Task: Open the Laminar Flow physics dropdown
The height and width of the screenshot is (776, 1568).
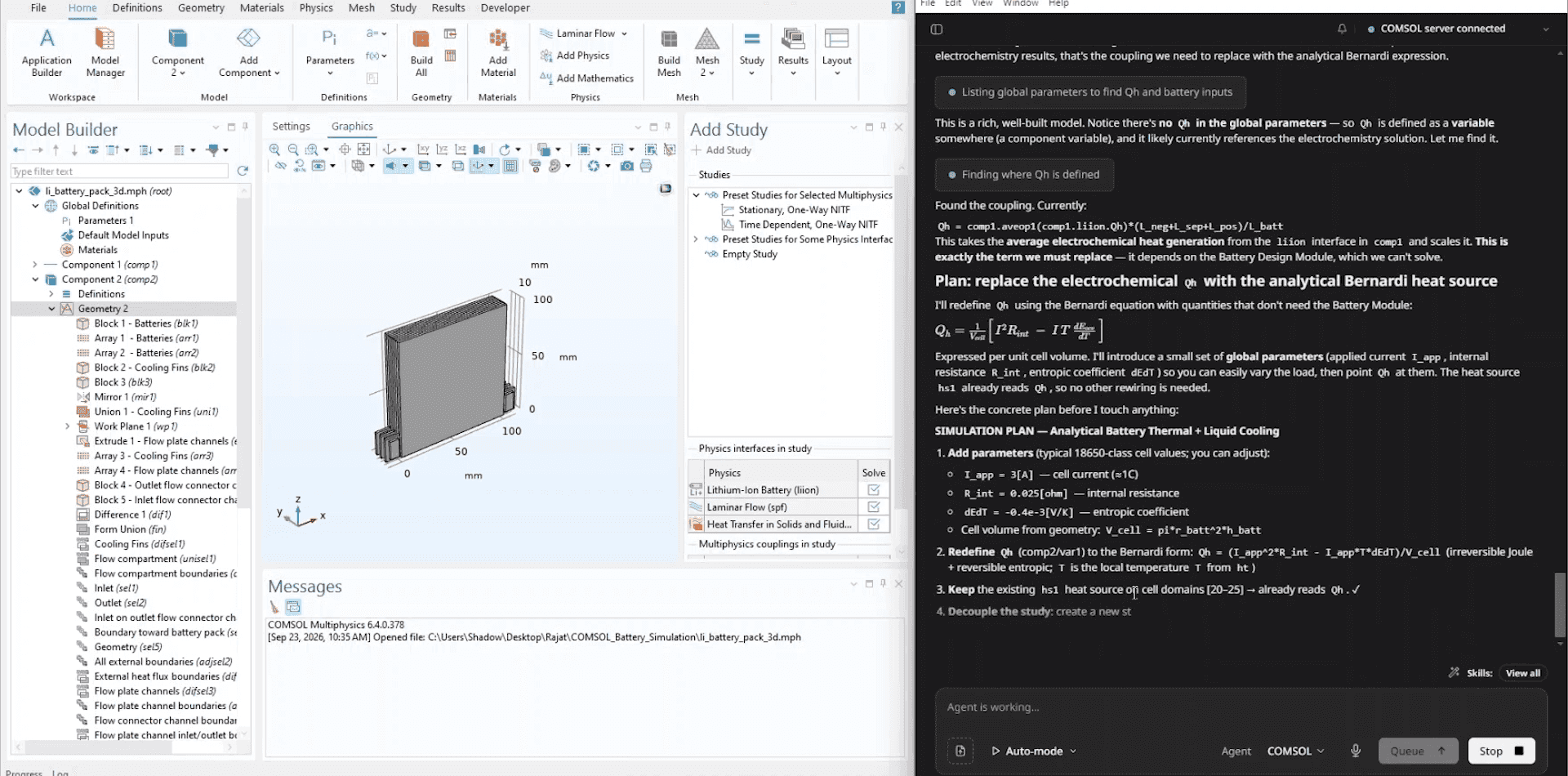Action: click(584, 33)
